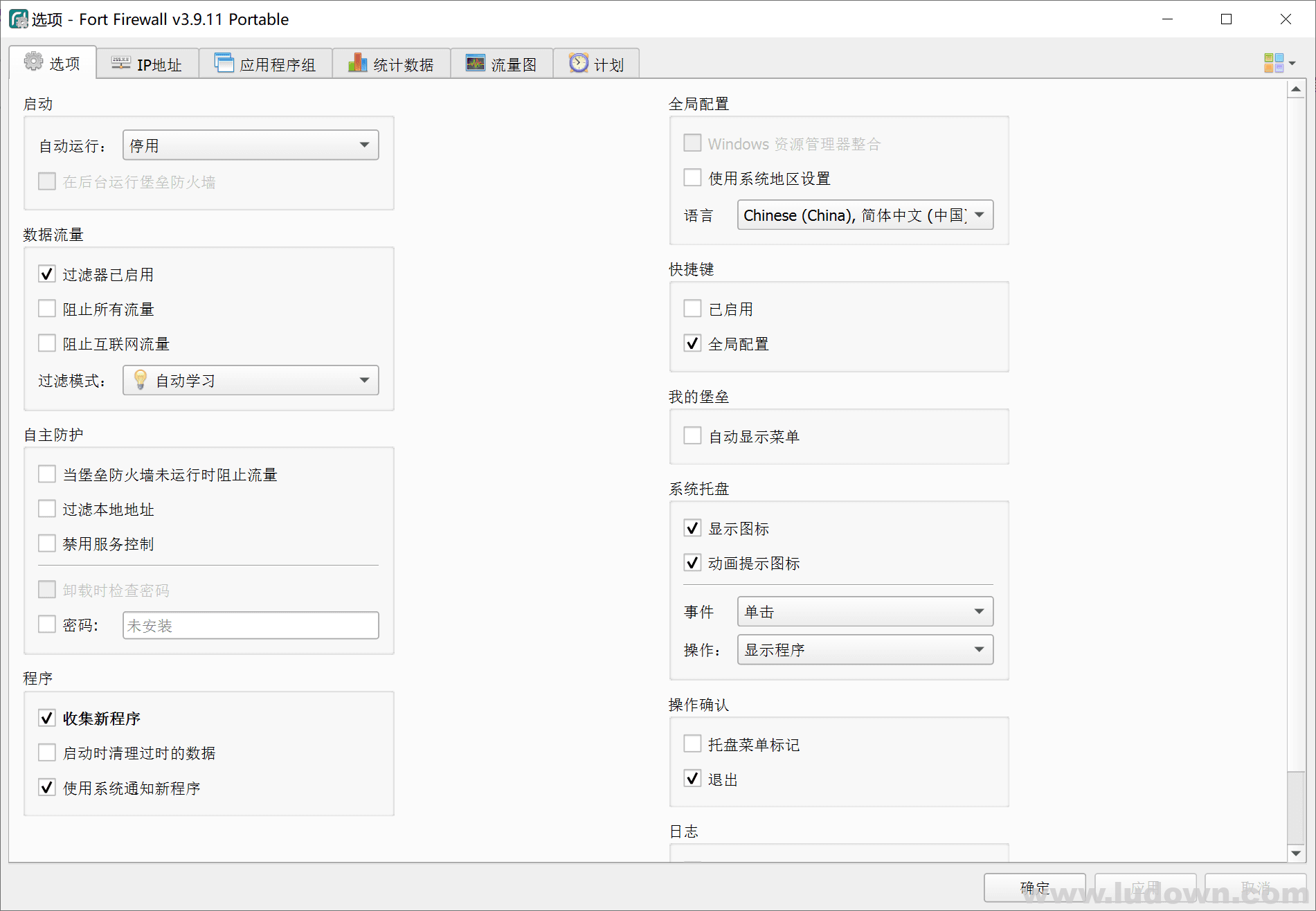1316x911 pixels.
Task: Click the lightbulb icon in 过滤模式
Action: (x=141, y=379)
